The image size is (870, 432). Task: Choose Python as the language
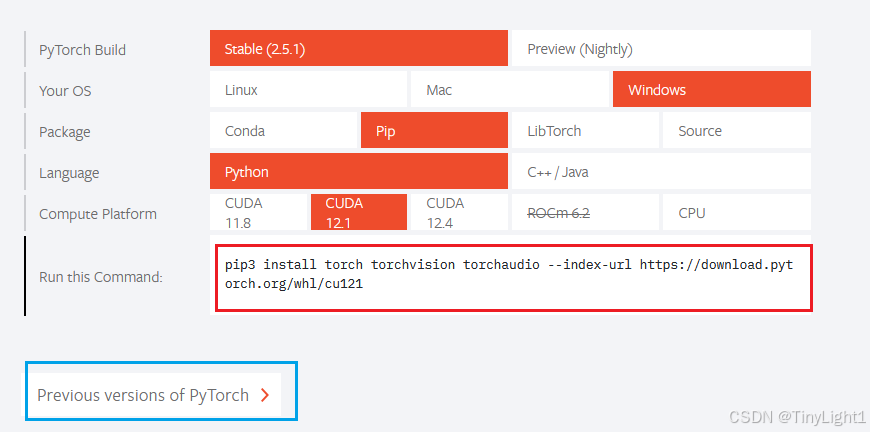click(358, 171)
